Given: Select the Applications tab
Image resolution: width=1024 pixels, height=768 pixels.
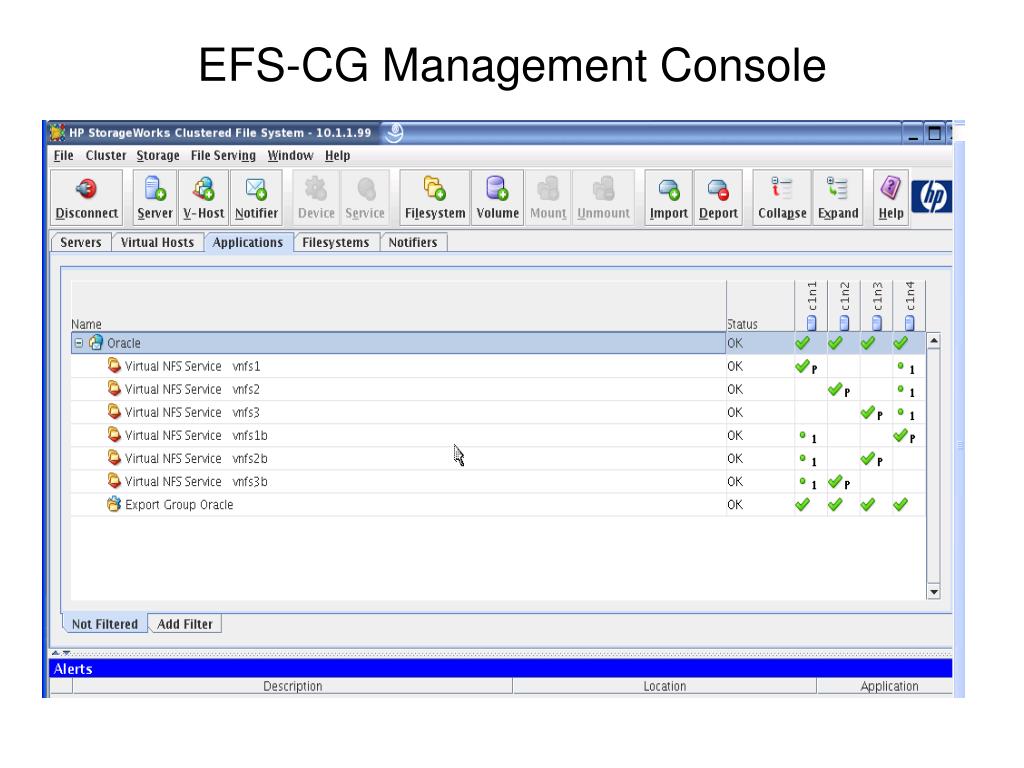Looking at the screenshot, I should 248,242.
